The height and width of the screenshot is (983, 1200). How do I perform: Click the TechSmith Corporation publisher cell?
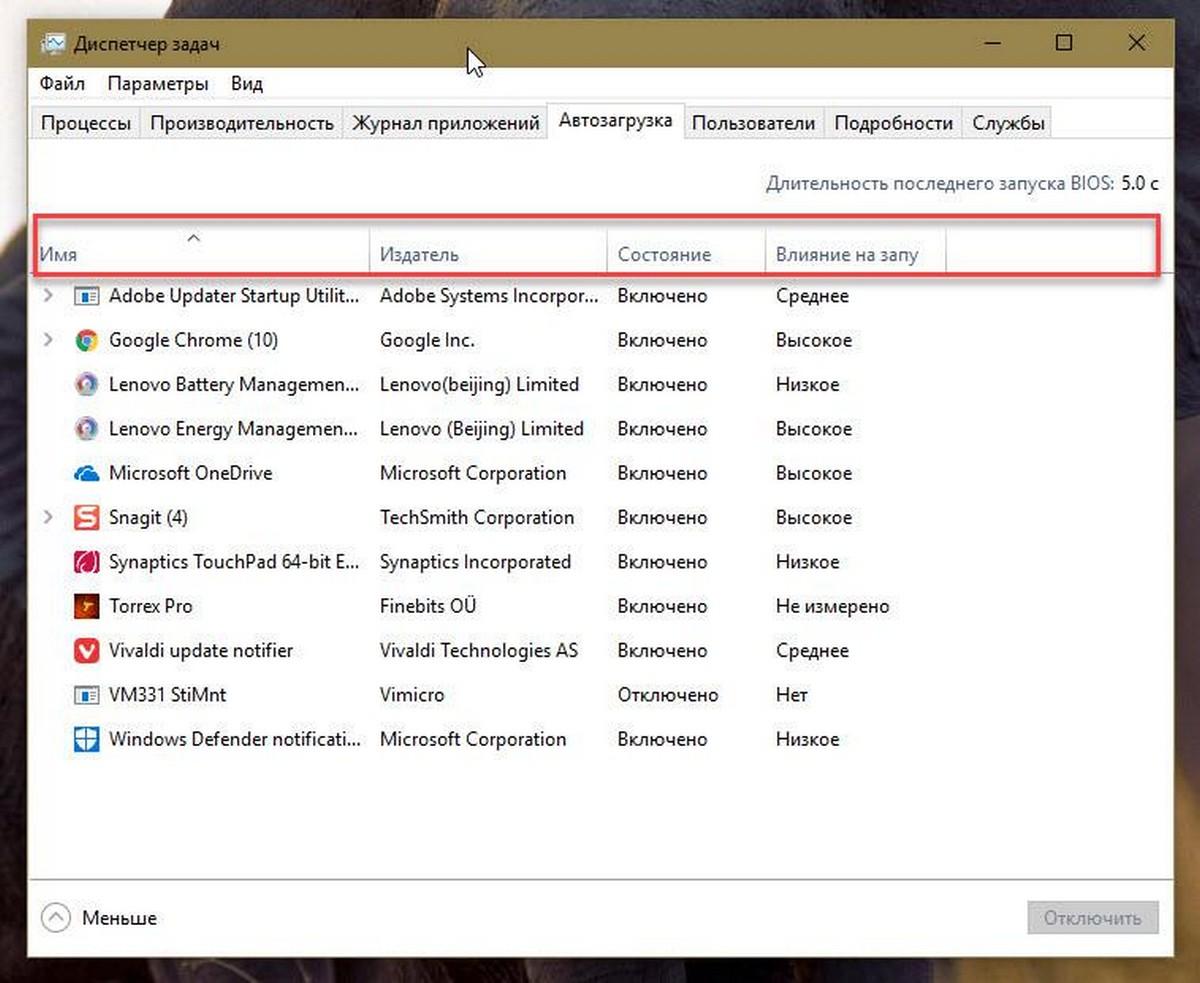pyautogui.click(x=477, y=518)
